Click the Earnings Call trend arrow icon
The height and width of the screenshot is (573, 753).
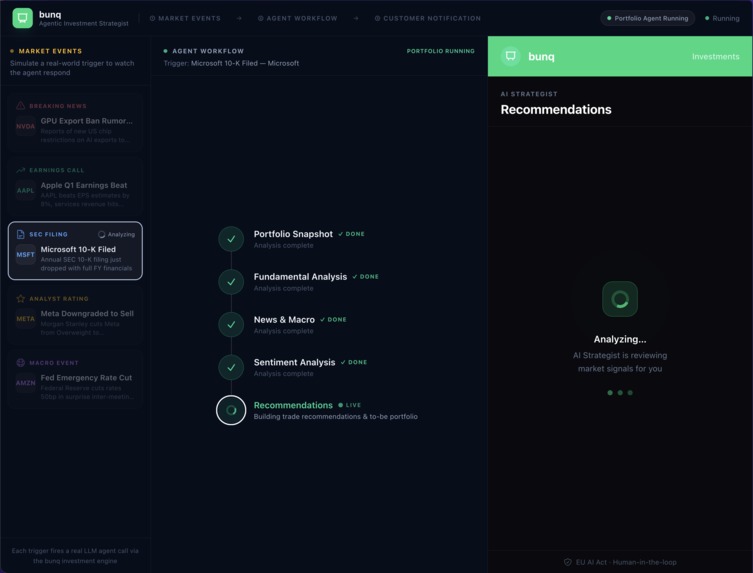point(21,170)
